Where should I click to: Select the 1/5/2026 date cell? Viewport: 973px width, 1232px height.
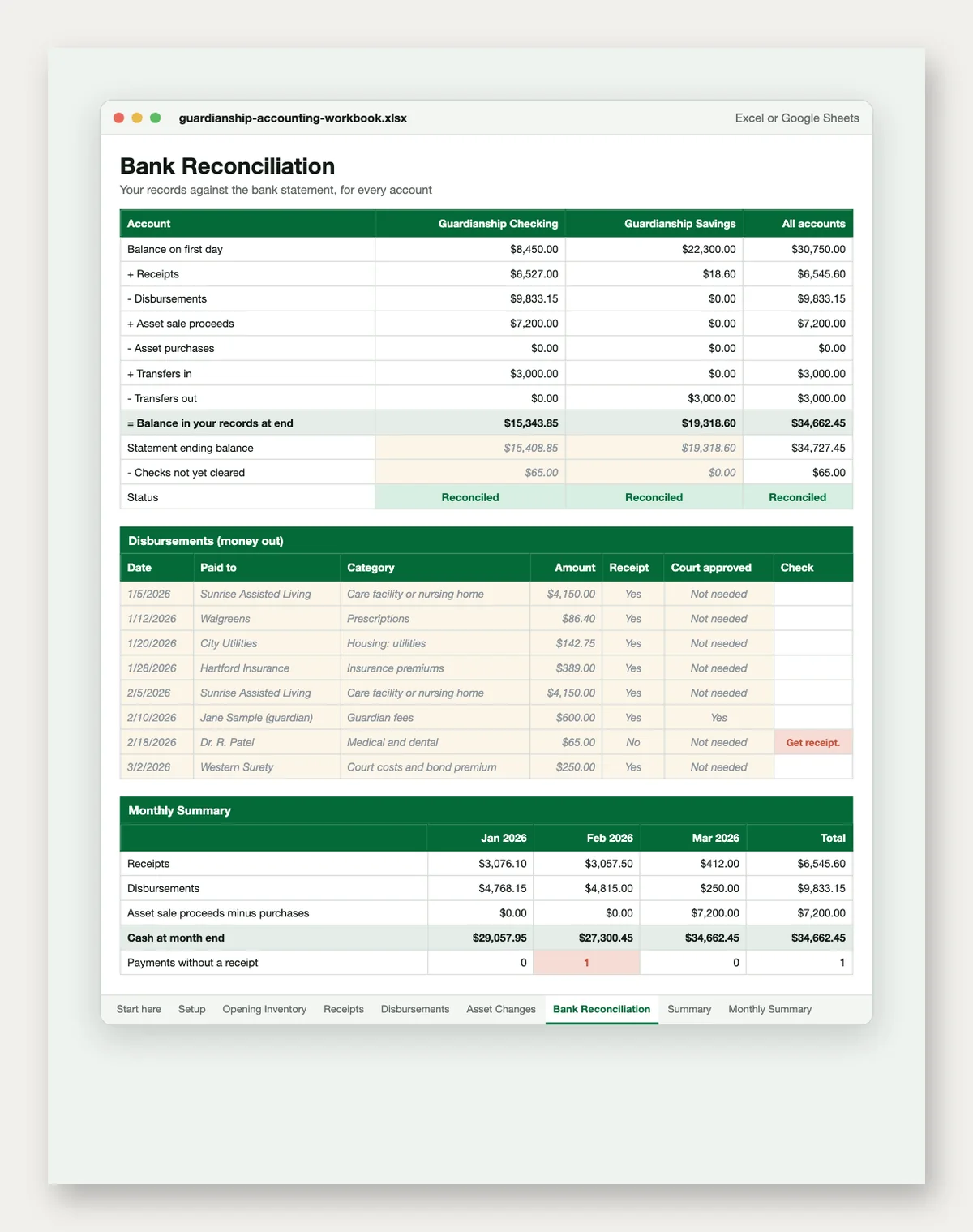click(x=156, y=594)
